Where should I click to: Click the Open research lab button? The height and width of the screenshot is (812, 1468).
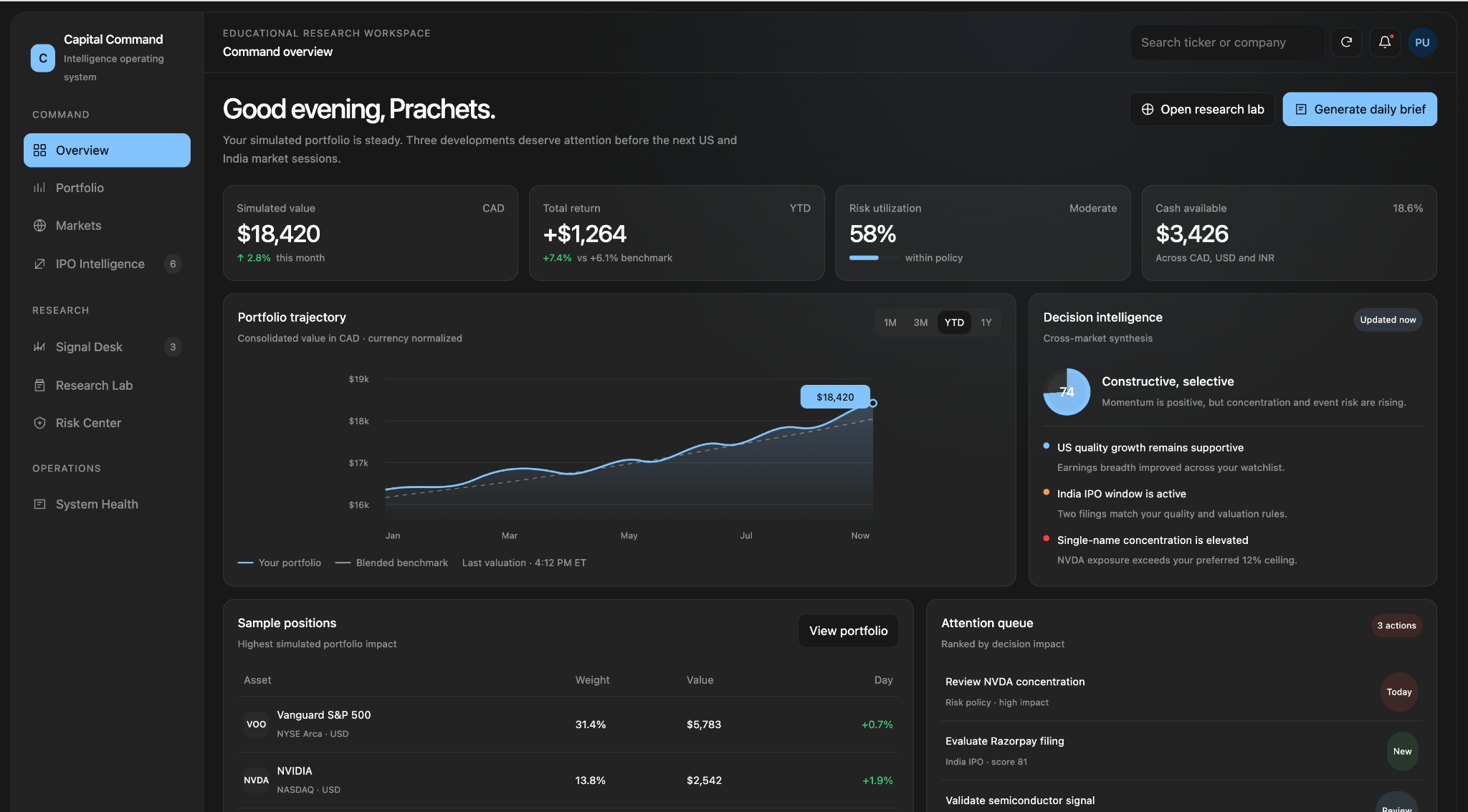pyautogui.click(x=1202, y=109)
